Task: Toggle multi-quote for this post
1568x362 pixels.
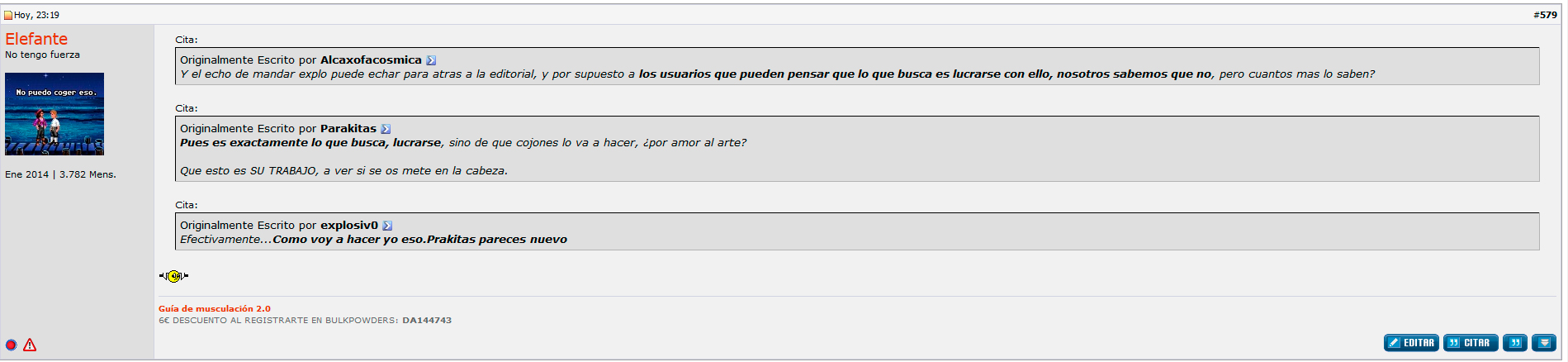Action: [1515, 343]
